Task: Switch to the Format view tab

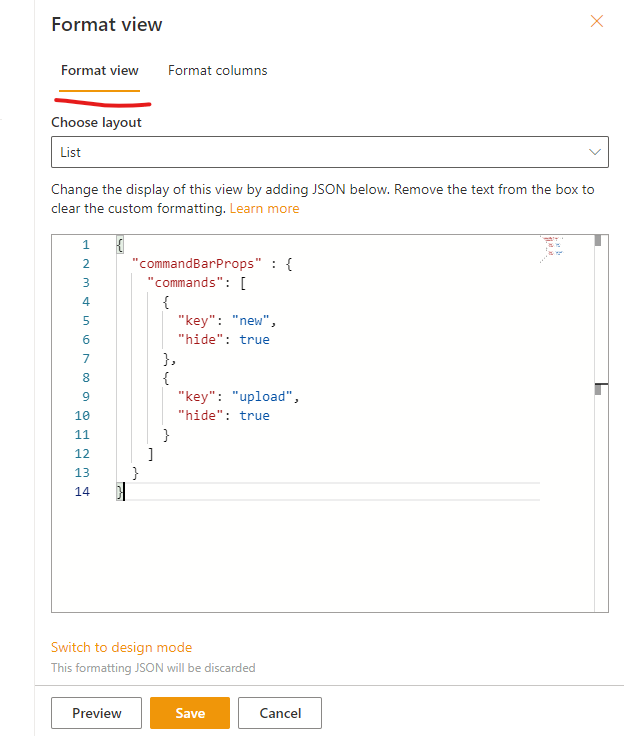Action: [x=100, y=70]
